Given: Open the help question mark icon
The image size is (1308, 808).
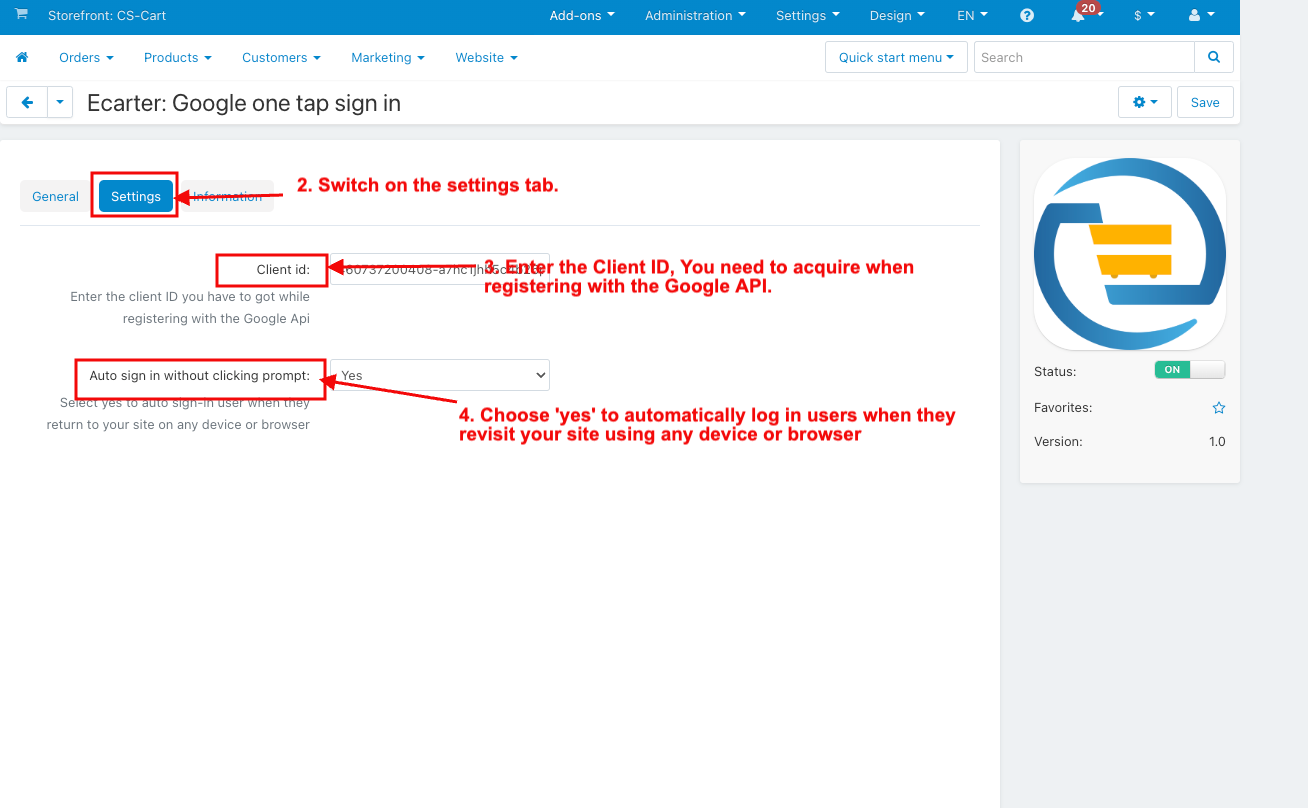Looking at the screenshot, I should [1027, 15].
